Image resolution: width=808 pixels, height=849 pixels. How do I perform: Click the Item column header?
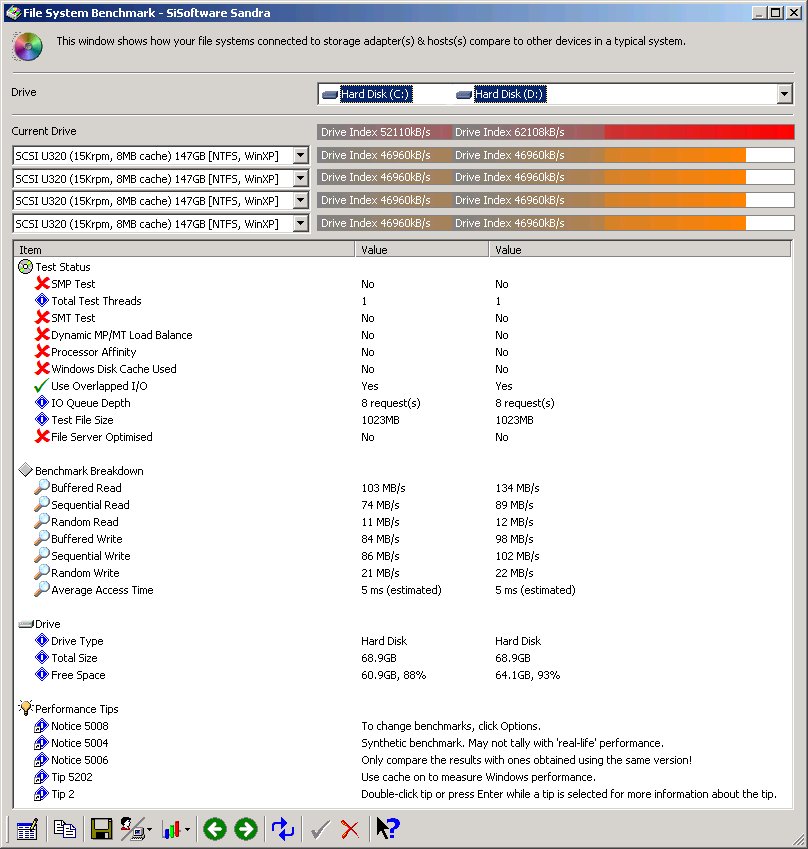click(184, 250)
